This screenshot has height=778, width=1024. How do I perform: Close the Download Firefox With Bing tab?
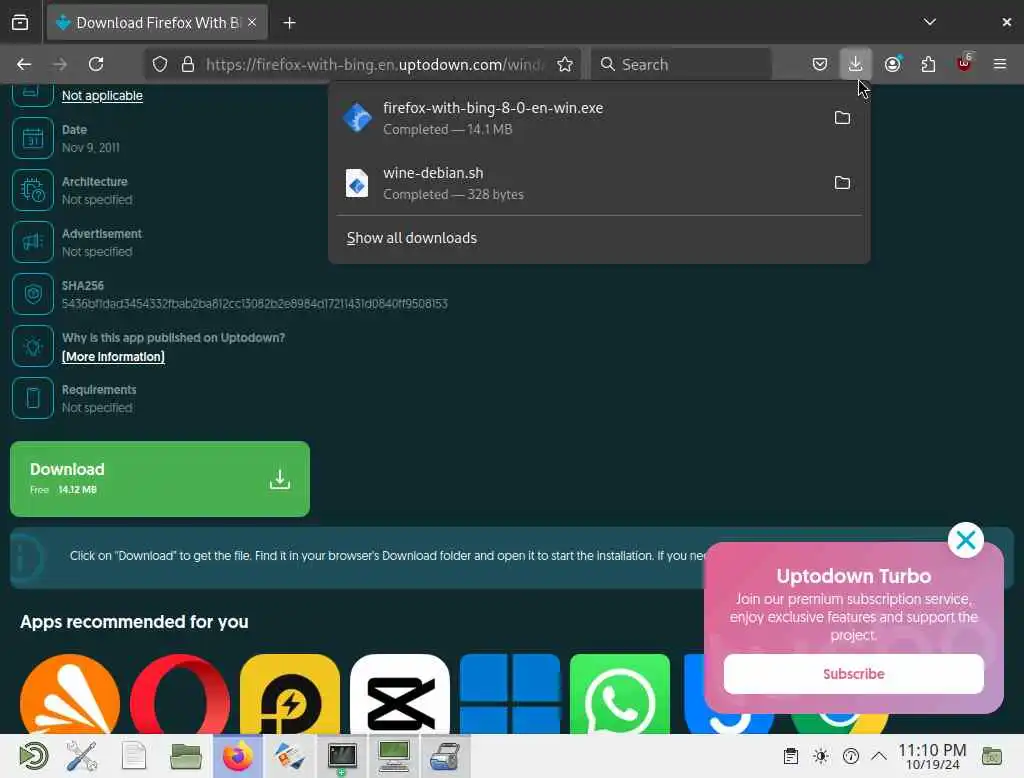coord(252,22)
